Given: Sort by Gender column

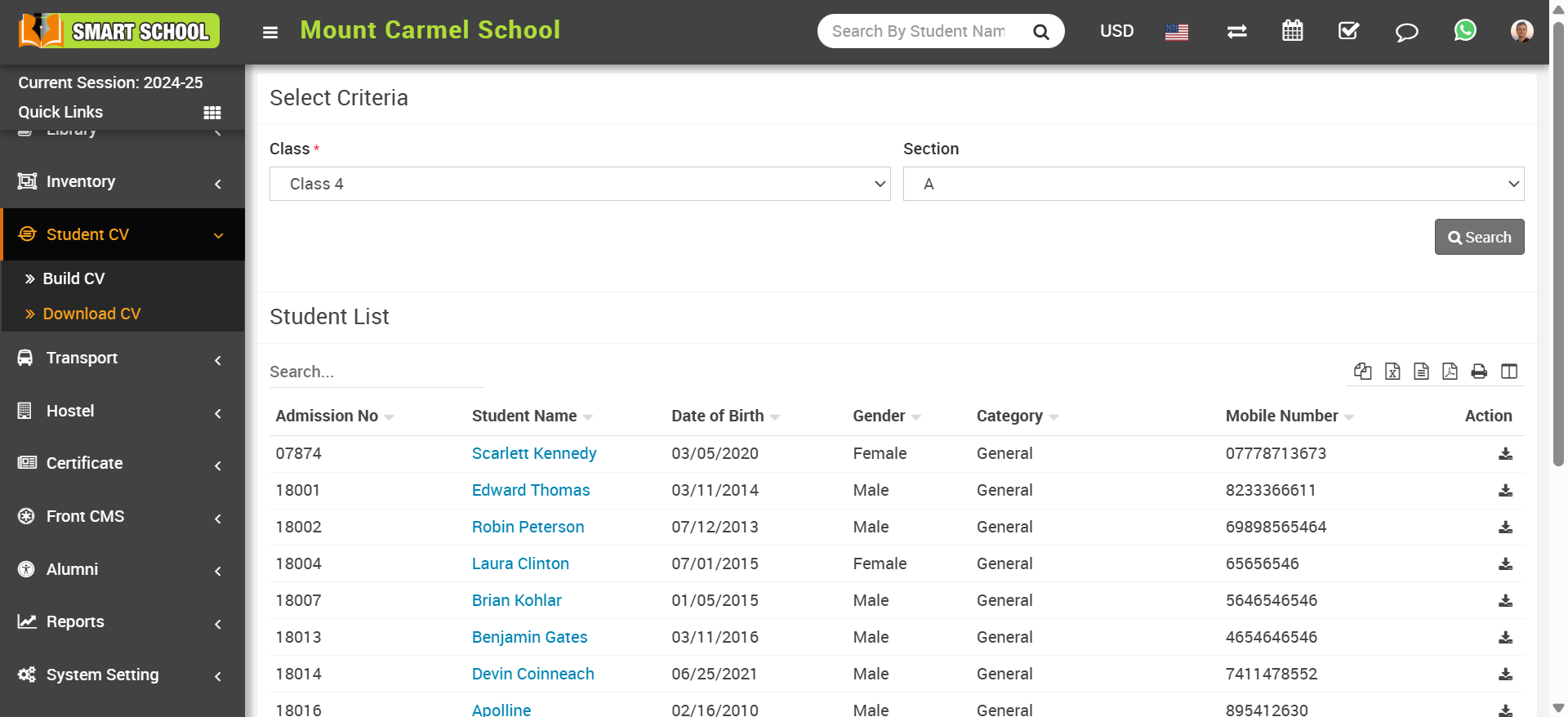Looking at the screenshot, I should (887, 416).
